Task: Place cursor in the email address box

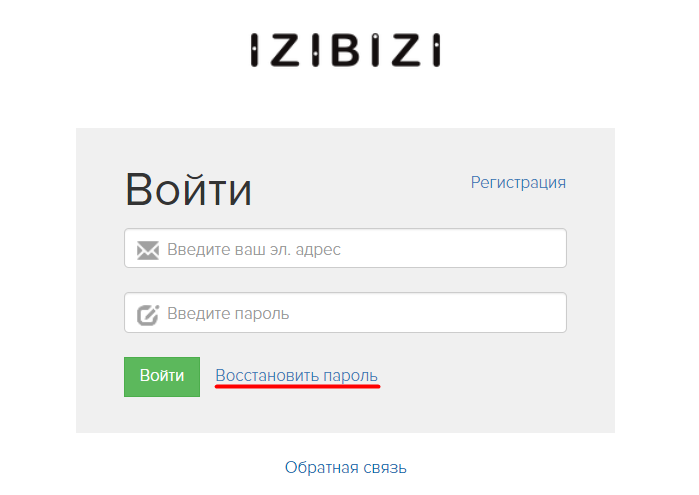Action: (x=345, y=248)
